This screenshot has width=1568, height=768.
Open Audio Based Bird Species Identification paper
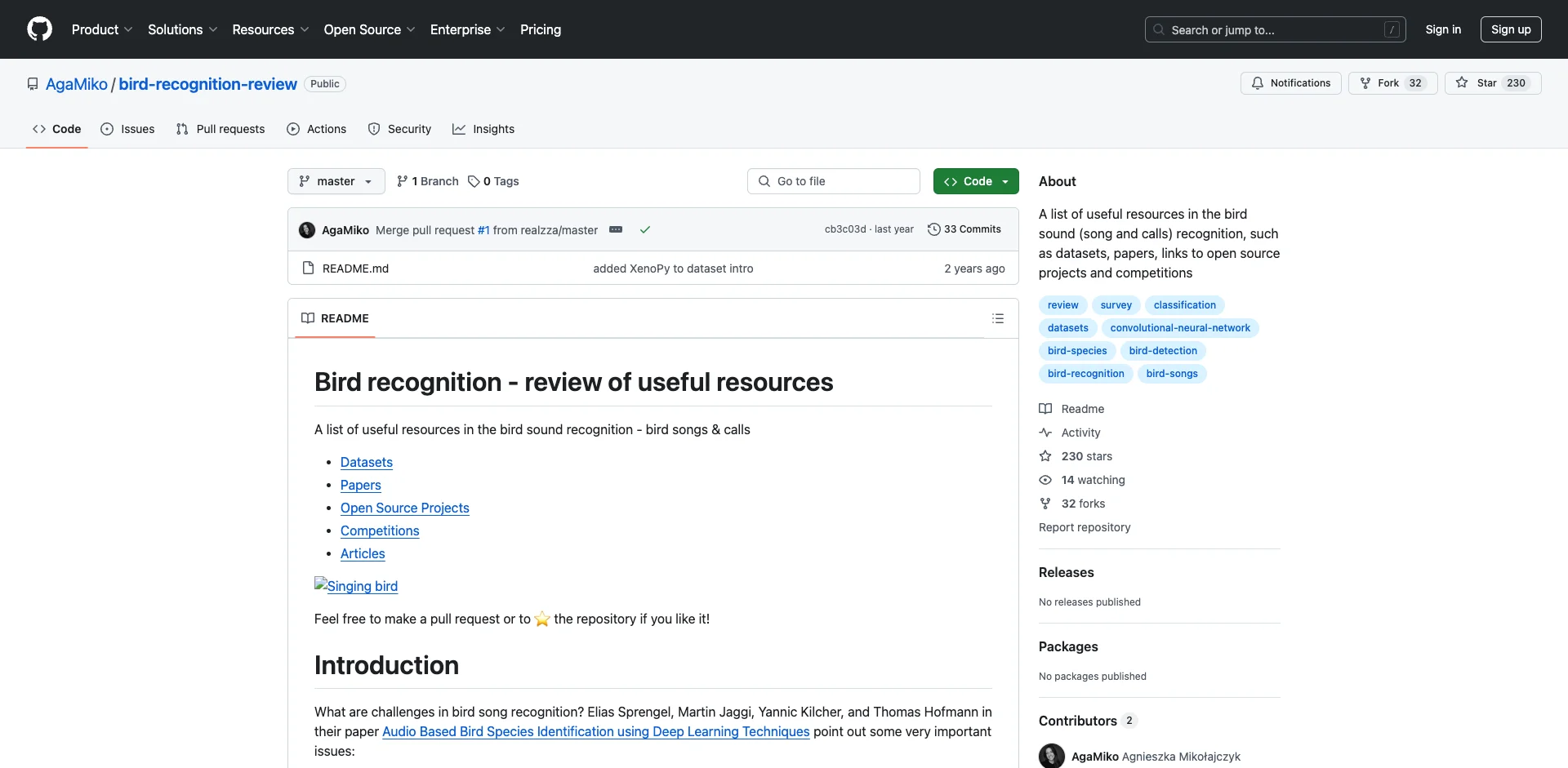[x=596, y=731]
